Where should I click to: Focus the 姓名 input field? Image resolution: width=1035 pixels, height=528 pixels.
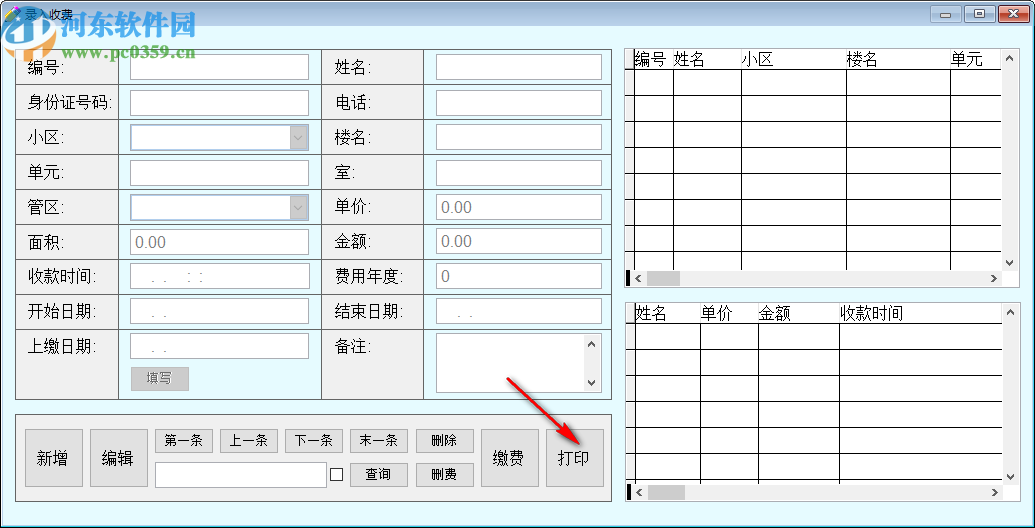point(519,67)
